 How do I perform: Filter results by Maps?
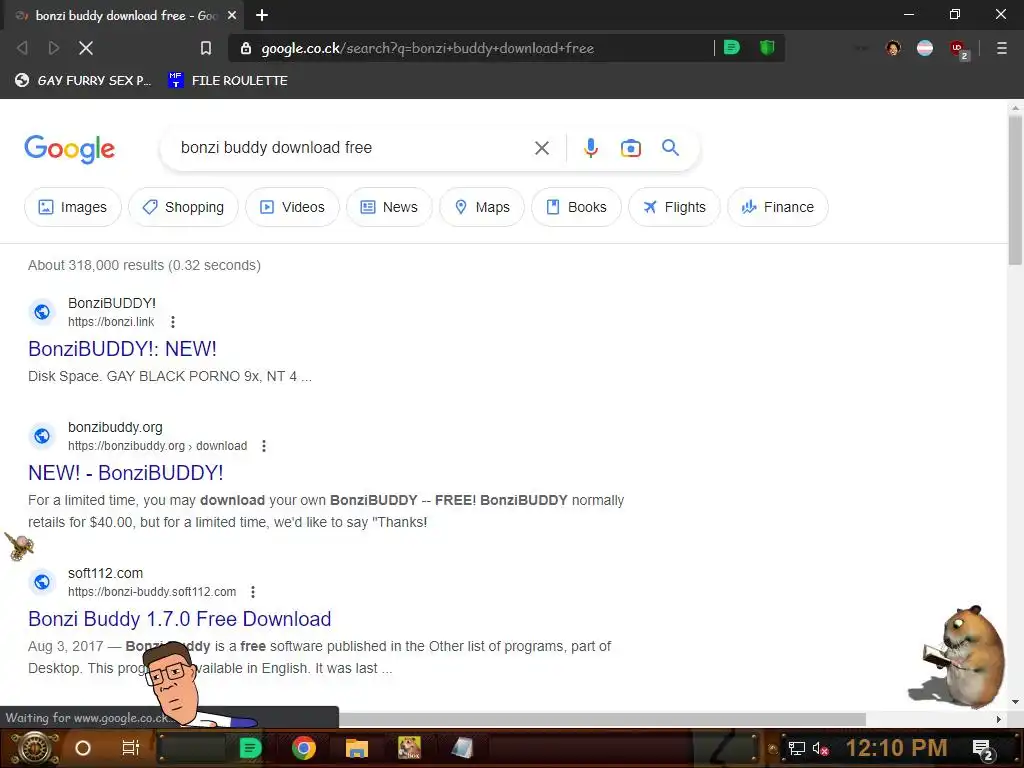[482, 207]
